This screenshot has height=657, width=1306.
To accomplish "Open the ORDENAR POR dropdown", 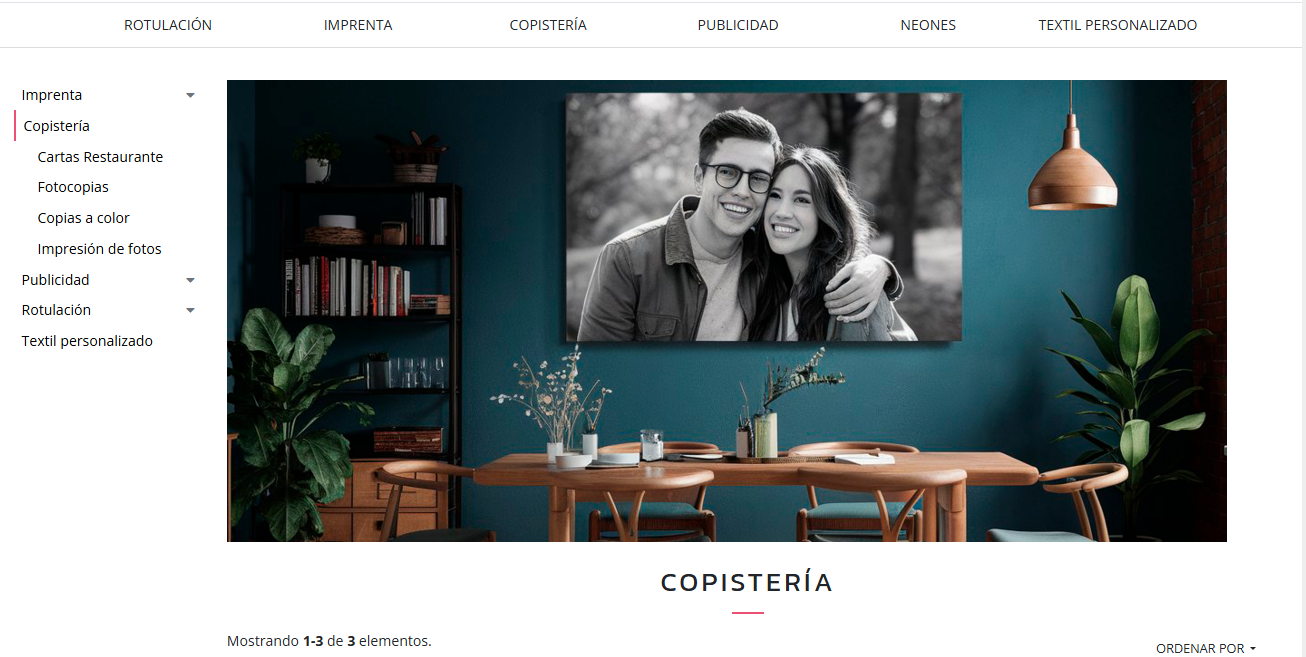I will tap(1205, 648).
